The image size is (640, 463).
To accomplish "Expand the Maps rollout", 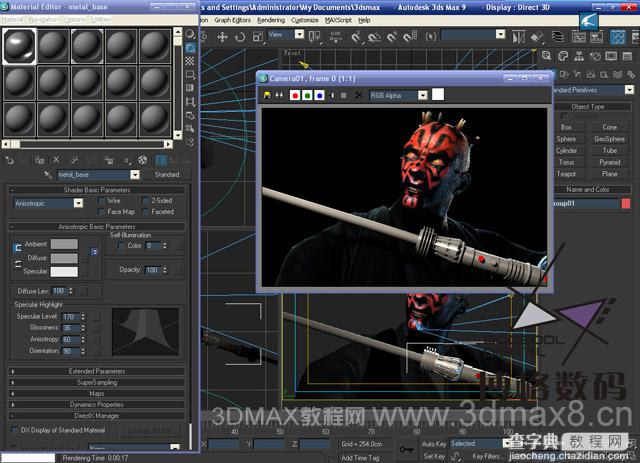I will (x=97, y=394).
